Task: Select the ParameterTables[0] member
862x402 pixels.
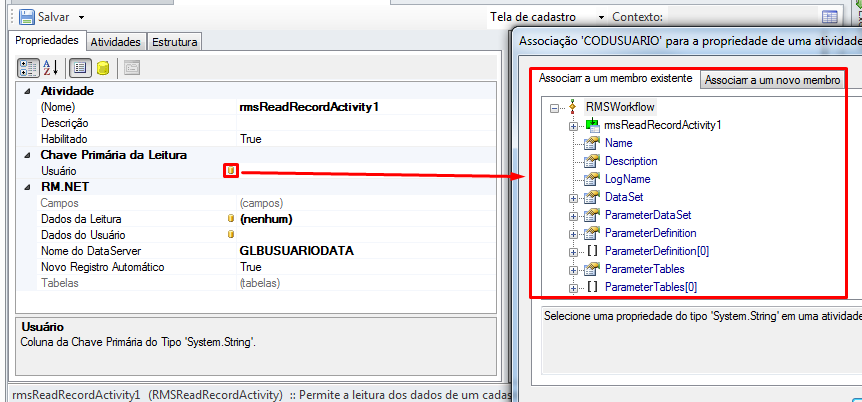Action: [x=651, y=287]
